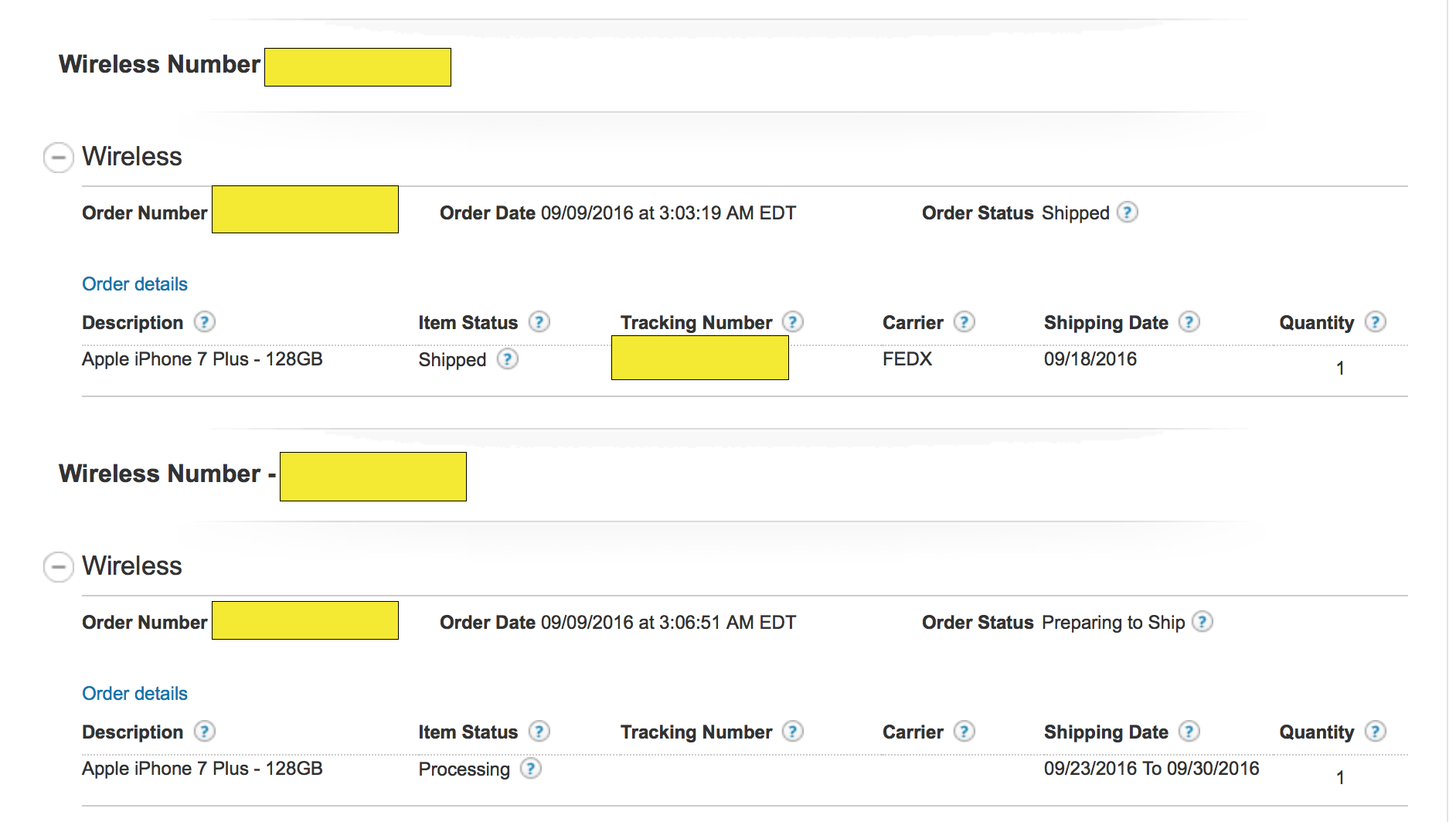Viewport: 1456px width, 822px height.
Task: Collapse the first Wireless order section
Action: coord(58,158)
